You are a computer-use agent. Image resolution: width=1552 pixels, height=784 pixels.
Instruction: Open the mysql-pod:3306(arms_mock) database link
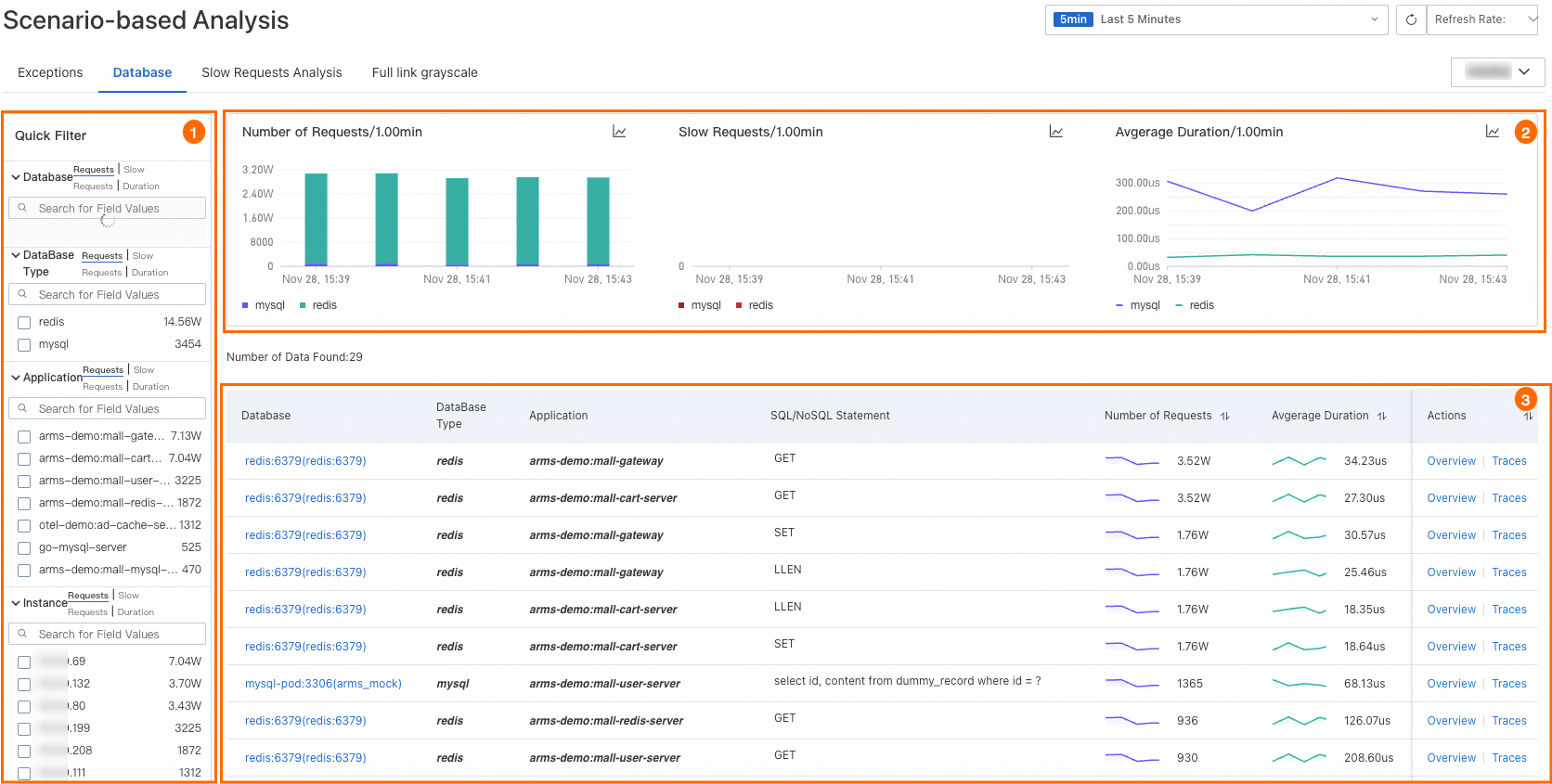323,684
